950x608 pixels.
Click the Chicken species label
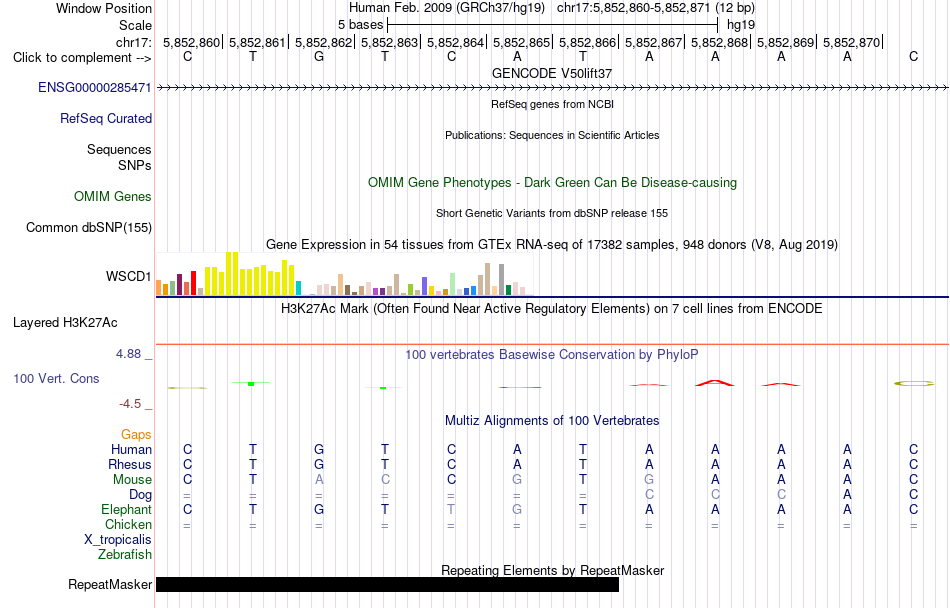point(128,524)
